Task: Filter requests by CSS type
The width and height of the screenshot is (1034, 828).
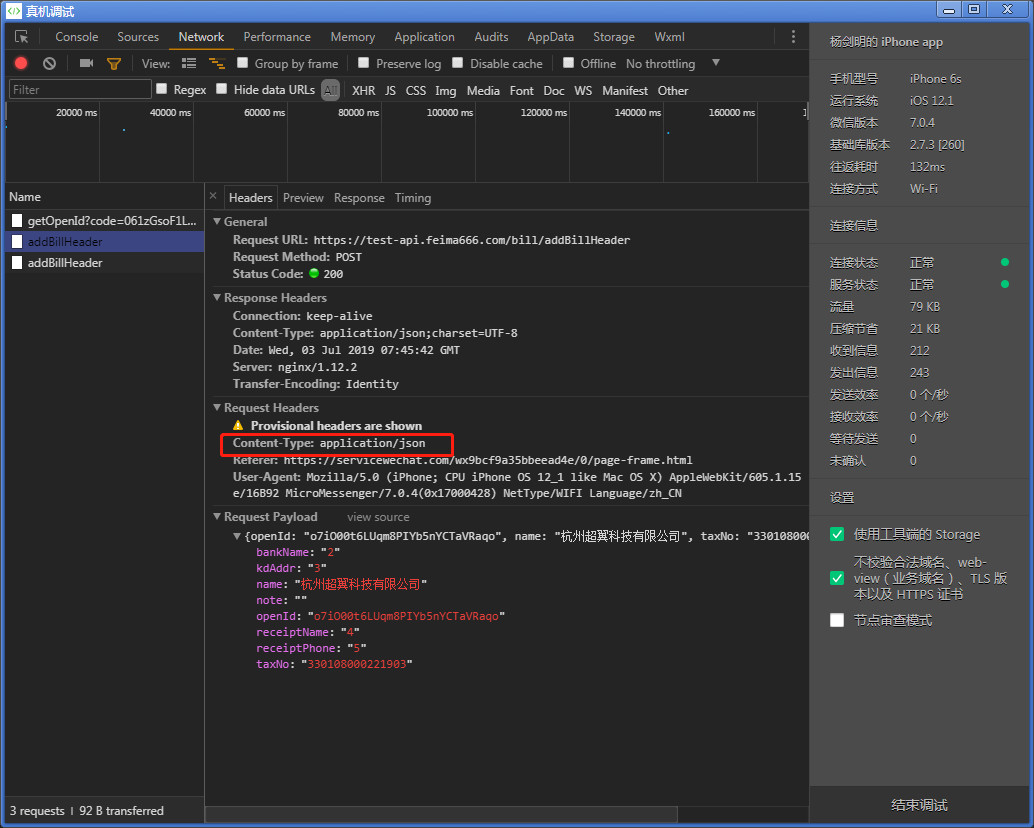Action: tap(415, 90)
